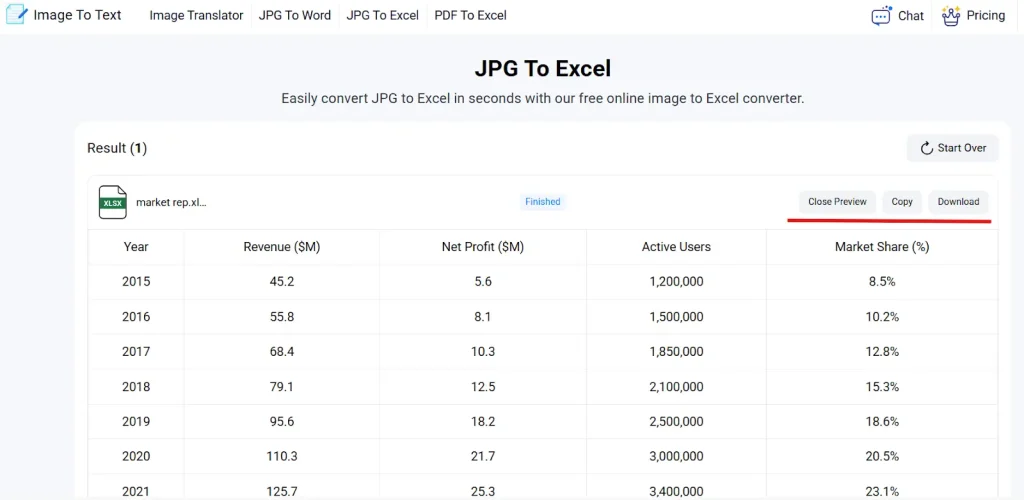Click the Pricing crown icon
1024x500 pixels.
(x=951, y=16)
